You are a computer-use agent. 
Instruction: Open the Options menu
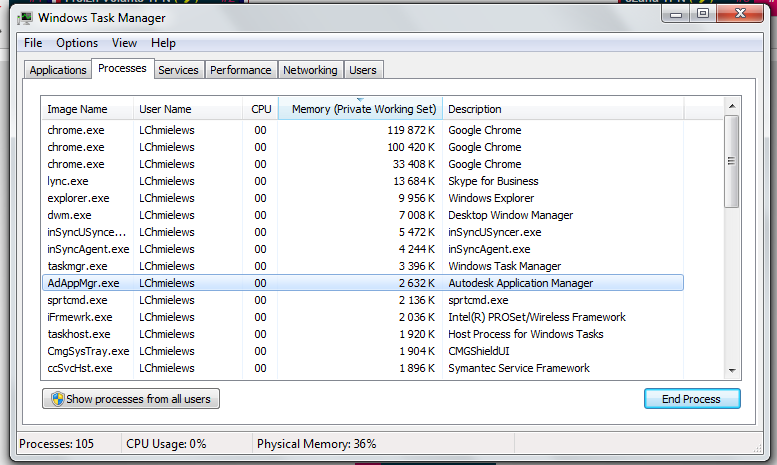point(77,43)
